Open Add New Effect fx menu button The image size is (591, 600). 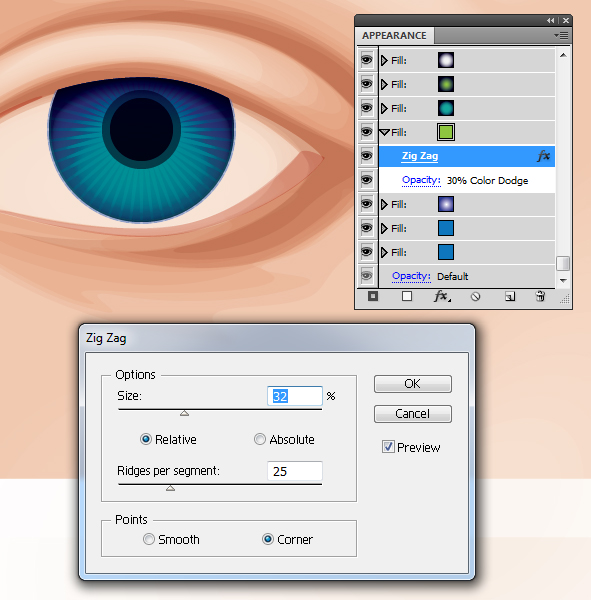click(x=442, y=297)
